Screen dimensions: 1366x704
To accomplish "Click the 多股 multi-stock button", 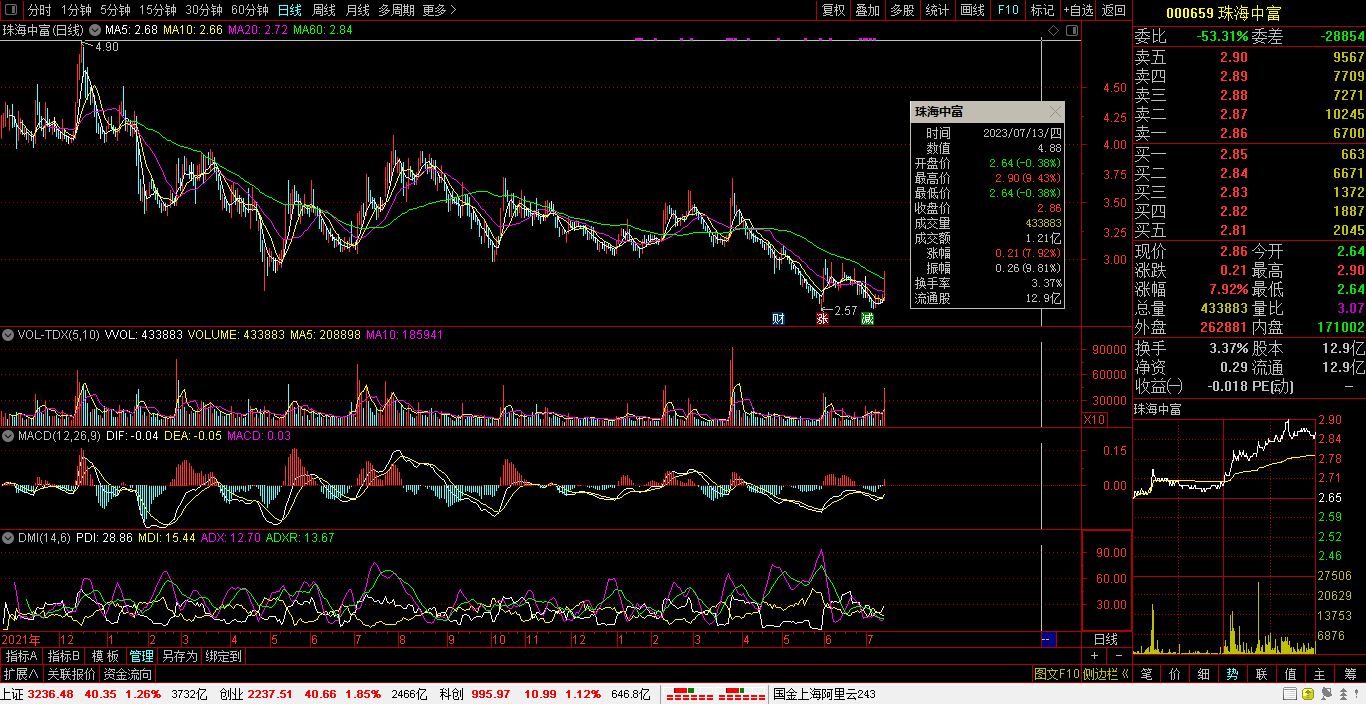I will click(903, 10).
